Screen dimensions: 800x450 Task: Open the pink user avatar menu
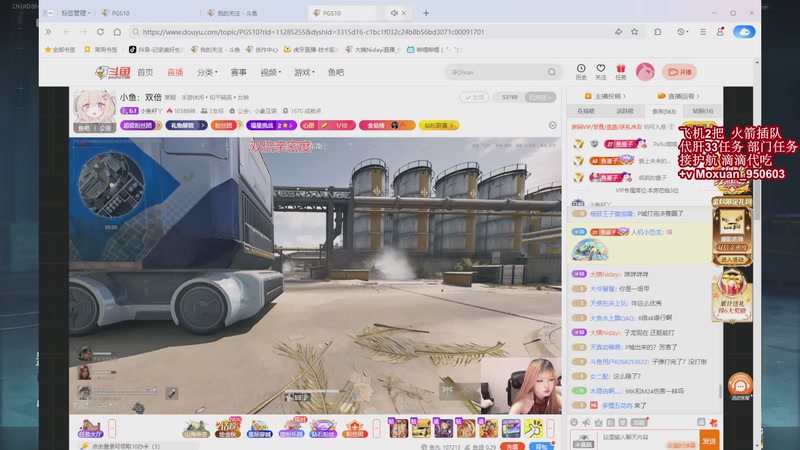pos(645,72)
